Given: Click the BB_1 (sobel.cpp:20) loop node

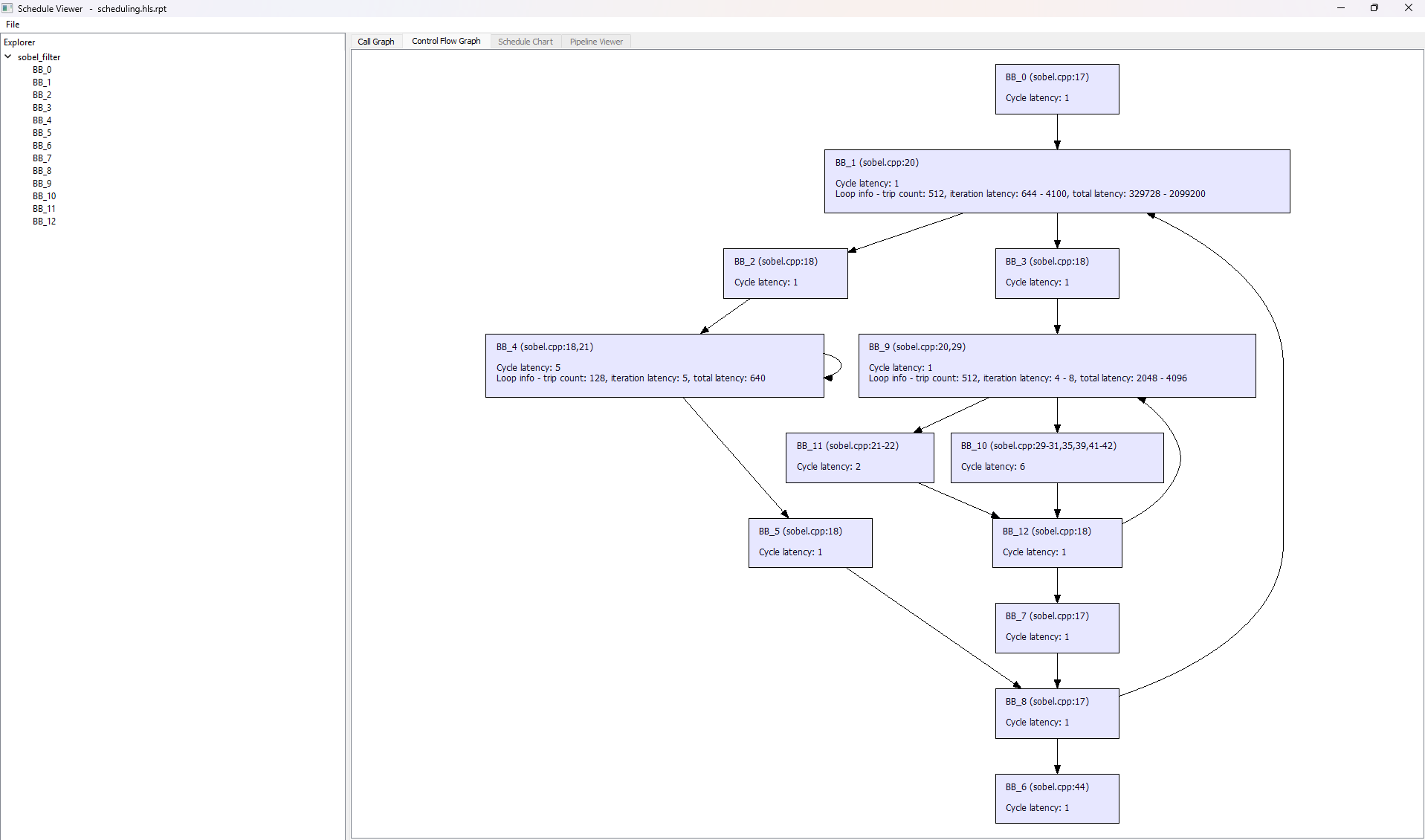Looking at the screenshot, I should click(x=1057, y=181).
